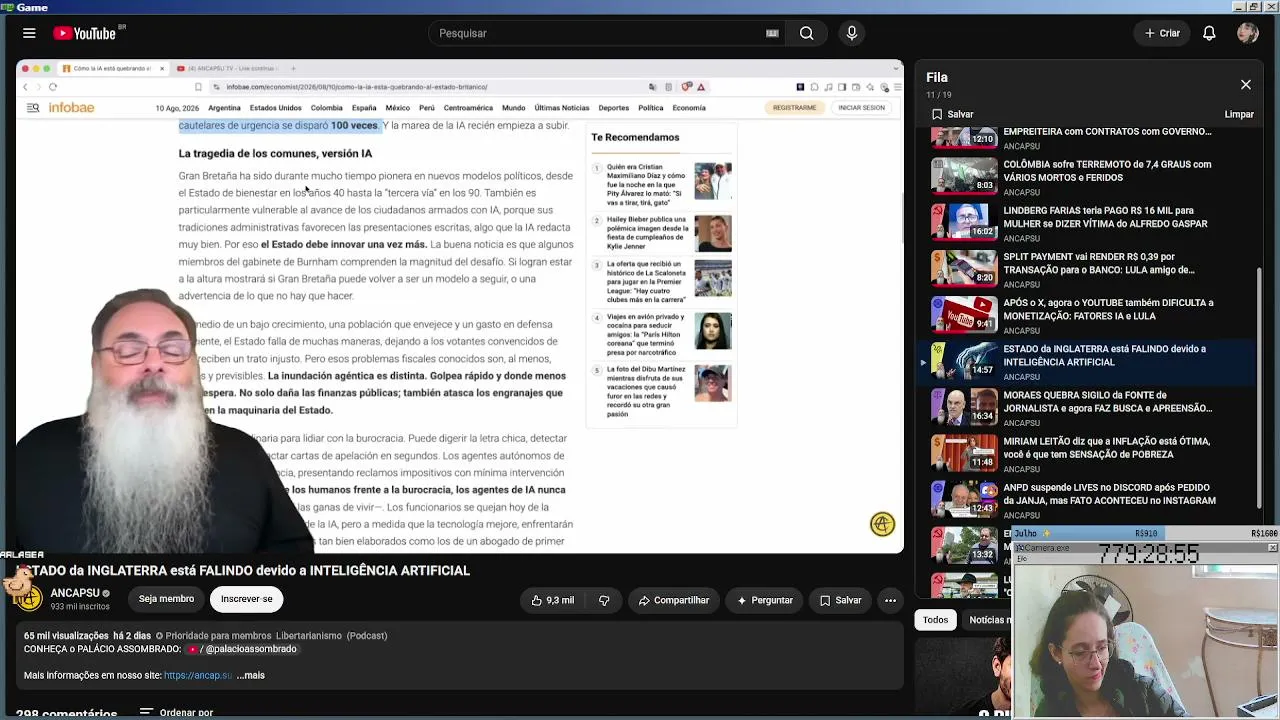Save the queue with Salvar bookmark

tap(952, 114)
